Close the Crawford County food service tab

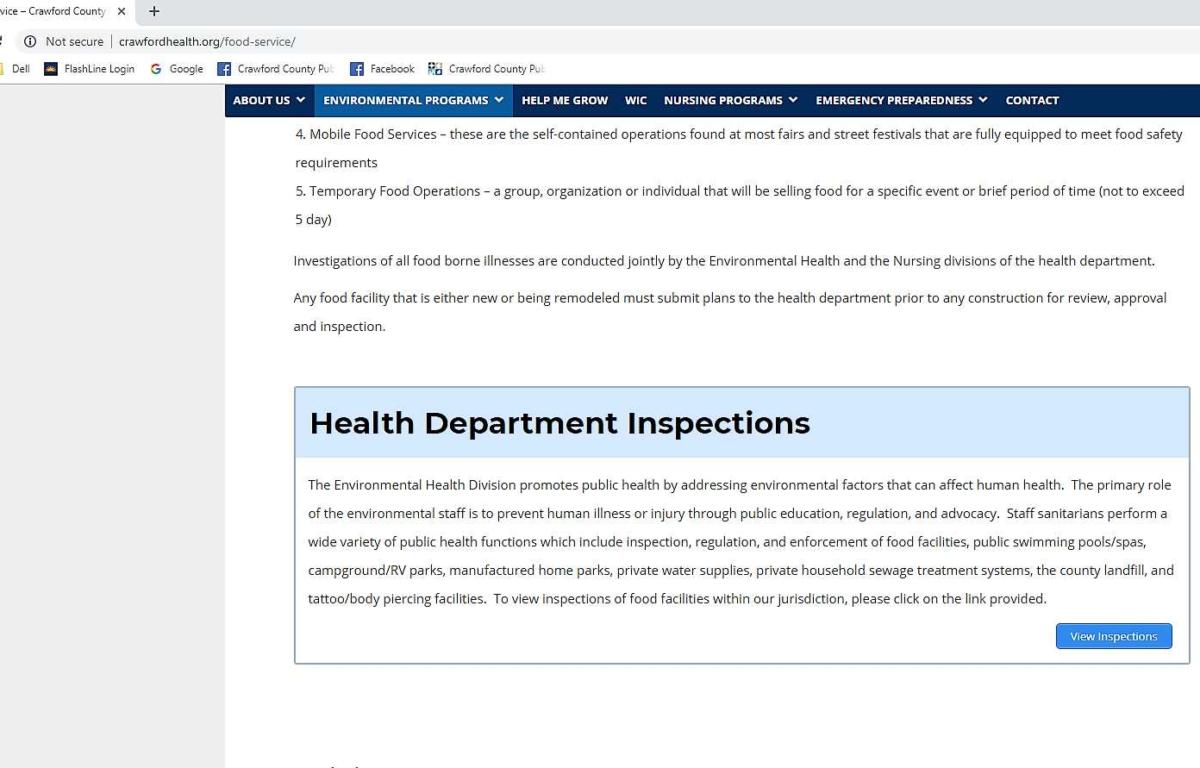click(122, 12)
